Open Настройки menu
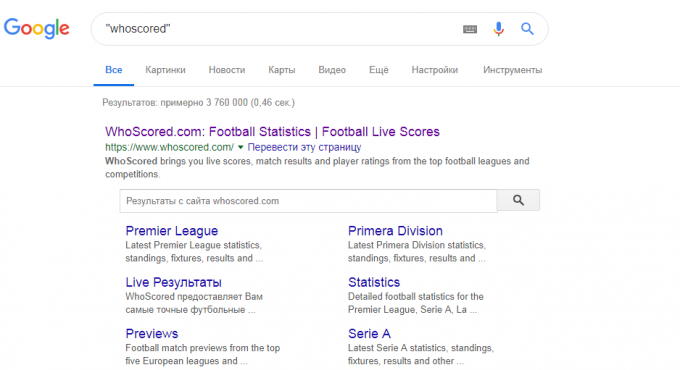 [435, 70]
